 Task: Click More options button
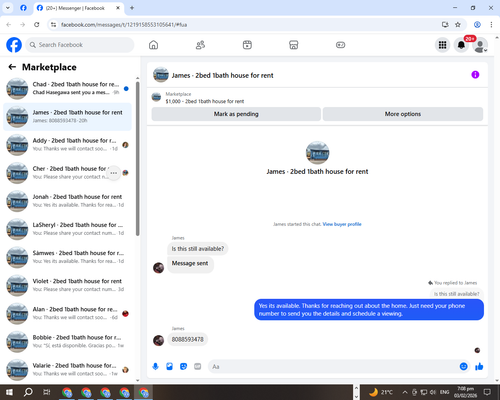pyautogui.click(x=403, y=114)
